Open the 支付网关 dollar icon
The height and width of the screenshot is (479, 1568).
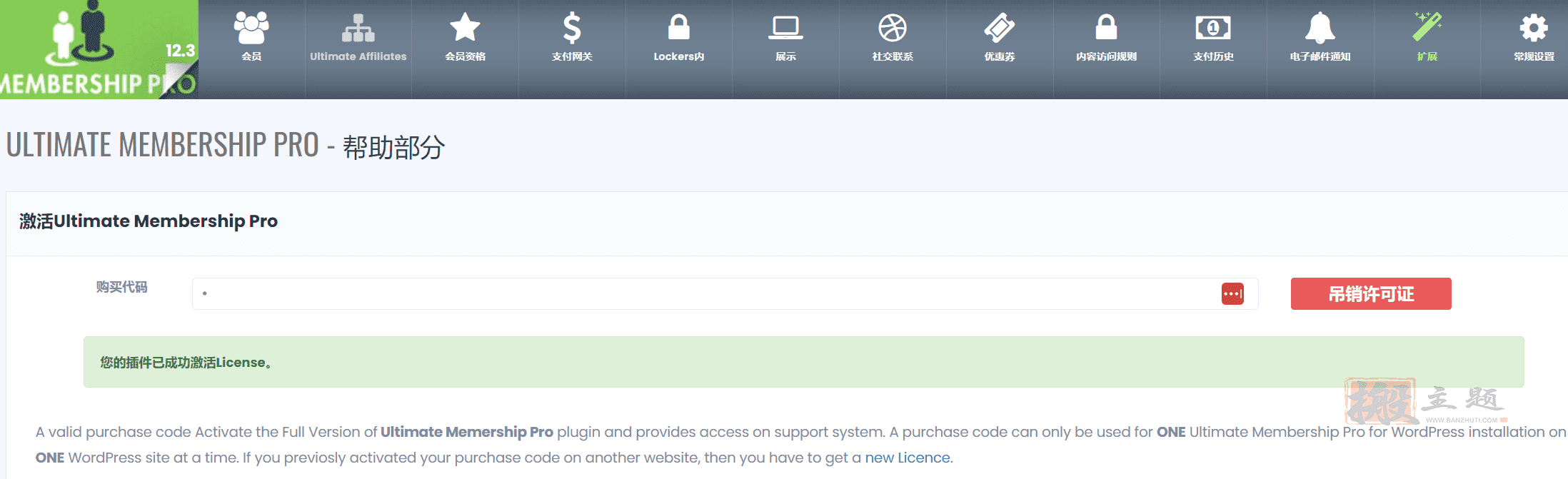coord(572,28)
